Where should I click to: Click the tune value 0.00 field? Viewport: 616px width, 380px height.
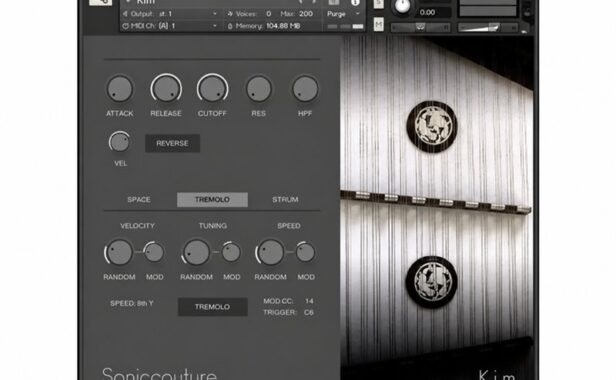tap(434, 12)
